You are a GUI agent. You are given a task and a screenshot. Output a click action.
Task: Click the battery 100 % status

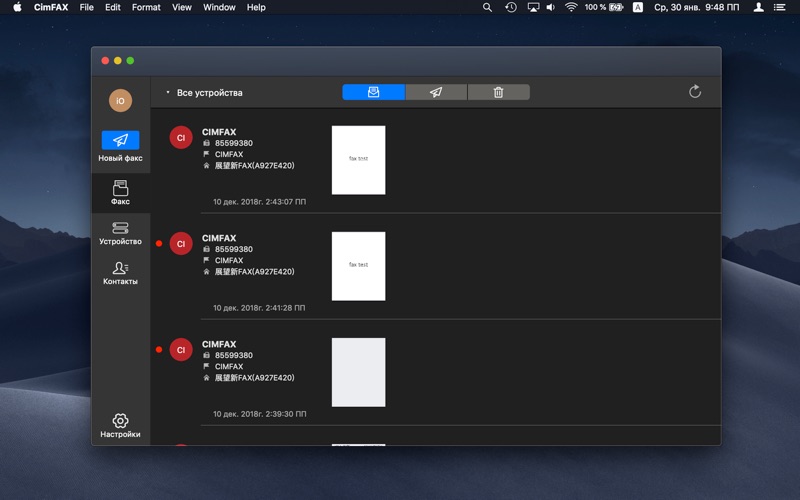click(x=604, y=7)
